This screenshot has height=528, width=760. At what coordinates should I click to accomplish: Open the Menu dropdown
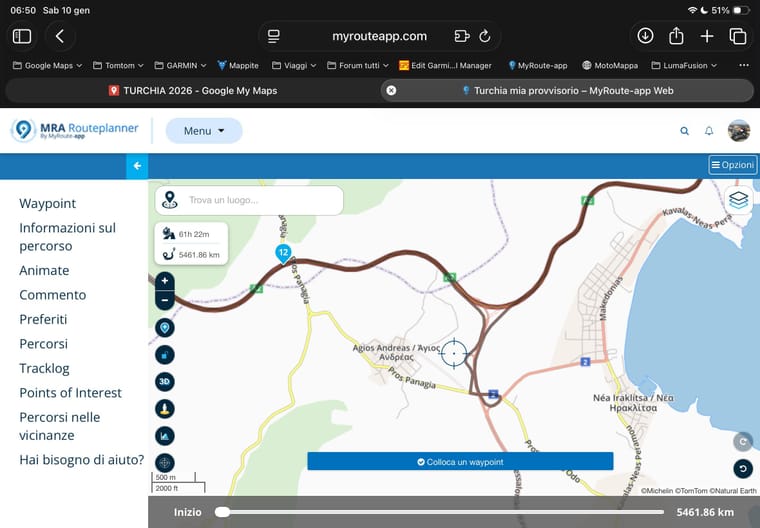[204, 131]
